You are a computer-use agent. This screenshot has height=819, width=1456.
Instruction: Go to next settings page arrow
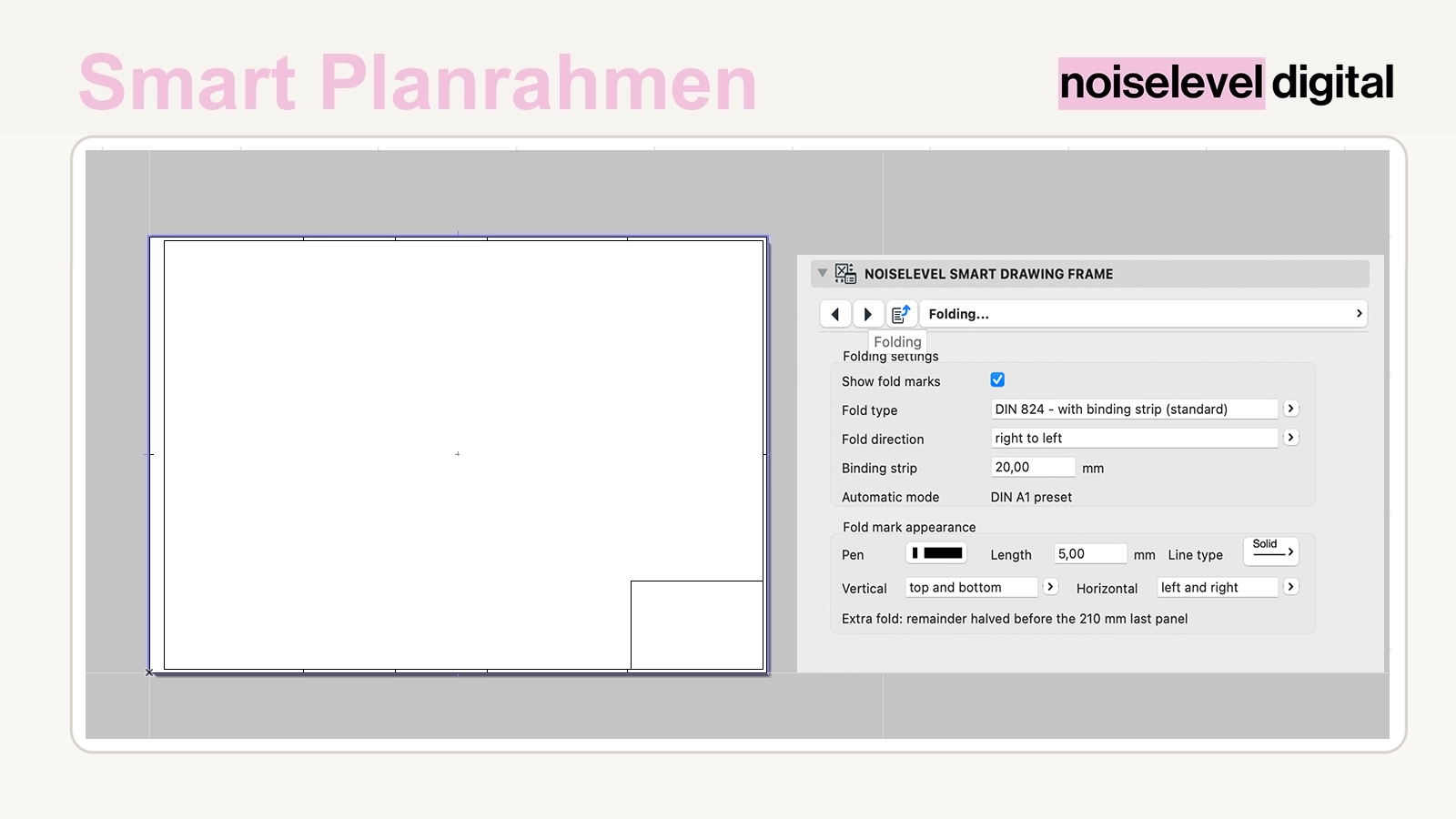click(x=867, y=314)
